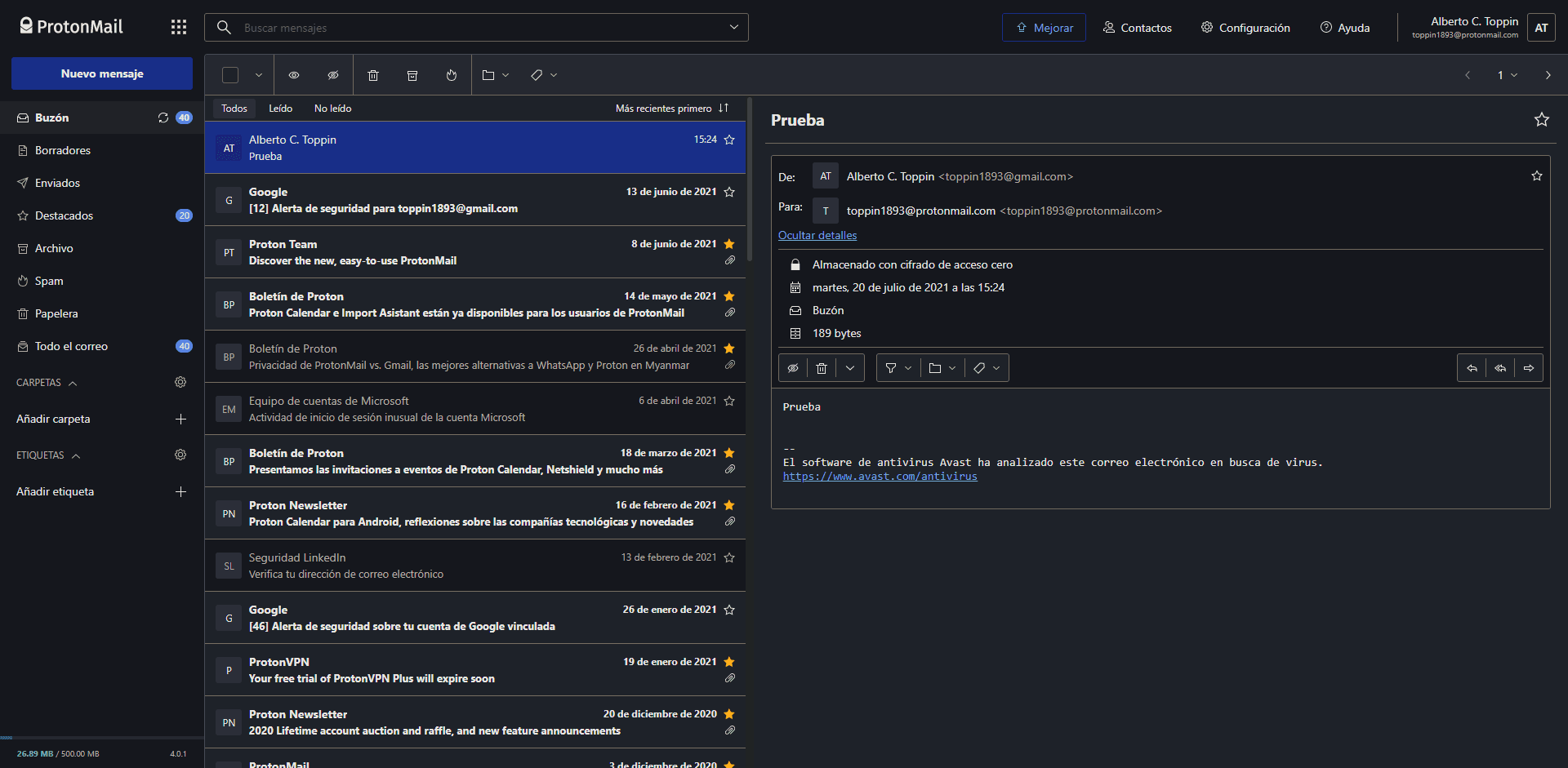Switch to the No leído filter tab
Image resolution: width=1568 pixels, height=768 pixels.
[x=332, y=109]
